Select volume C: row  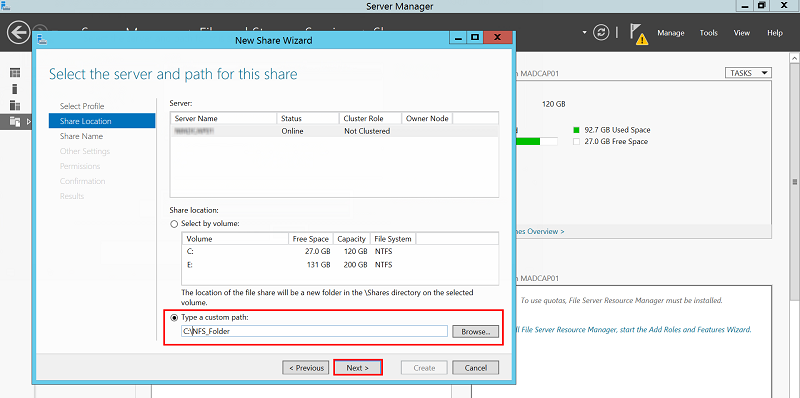340,252
